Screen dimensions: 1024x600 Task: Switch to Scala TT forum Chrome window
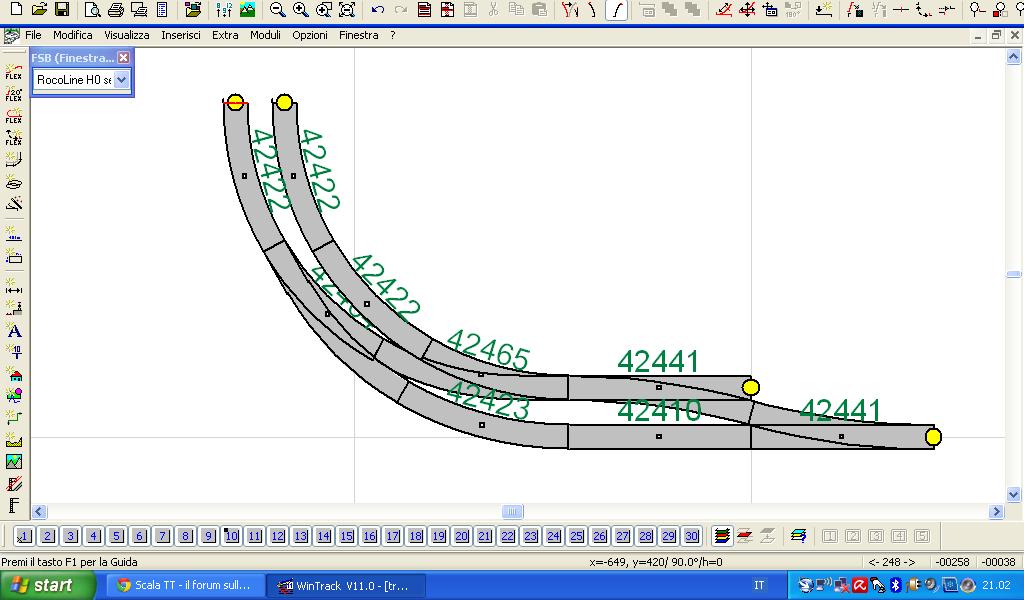(x=184, y=586)
